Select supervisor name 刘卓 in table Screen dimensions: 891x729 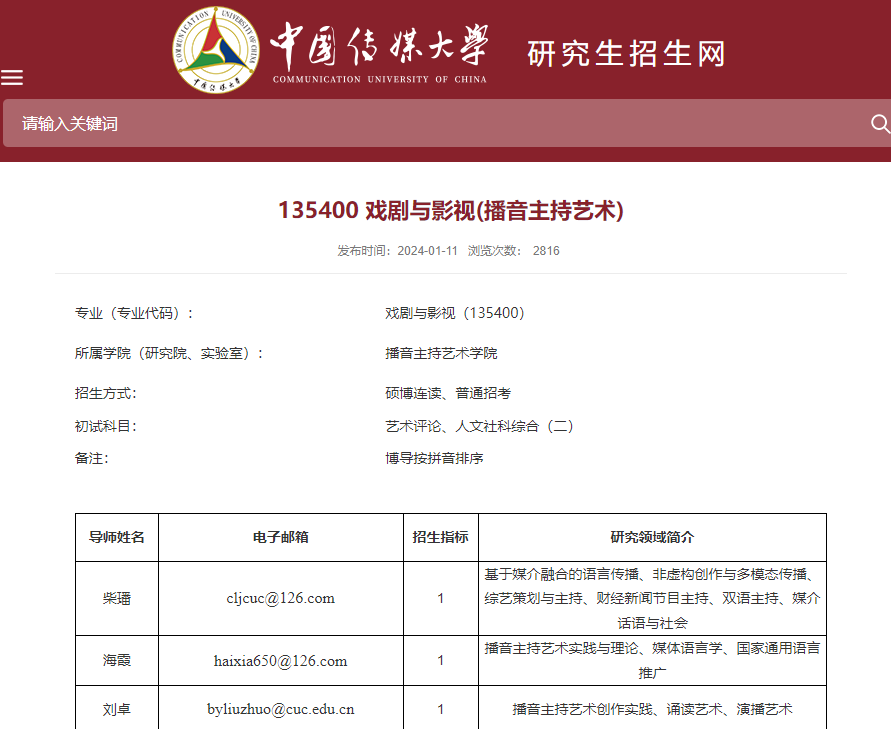pos(117,709)
